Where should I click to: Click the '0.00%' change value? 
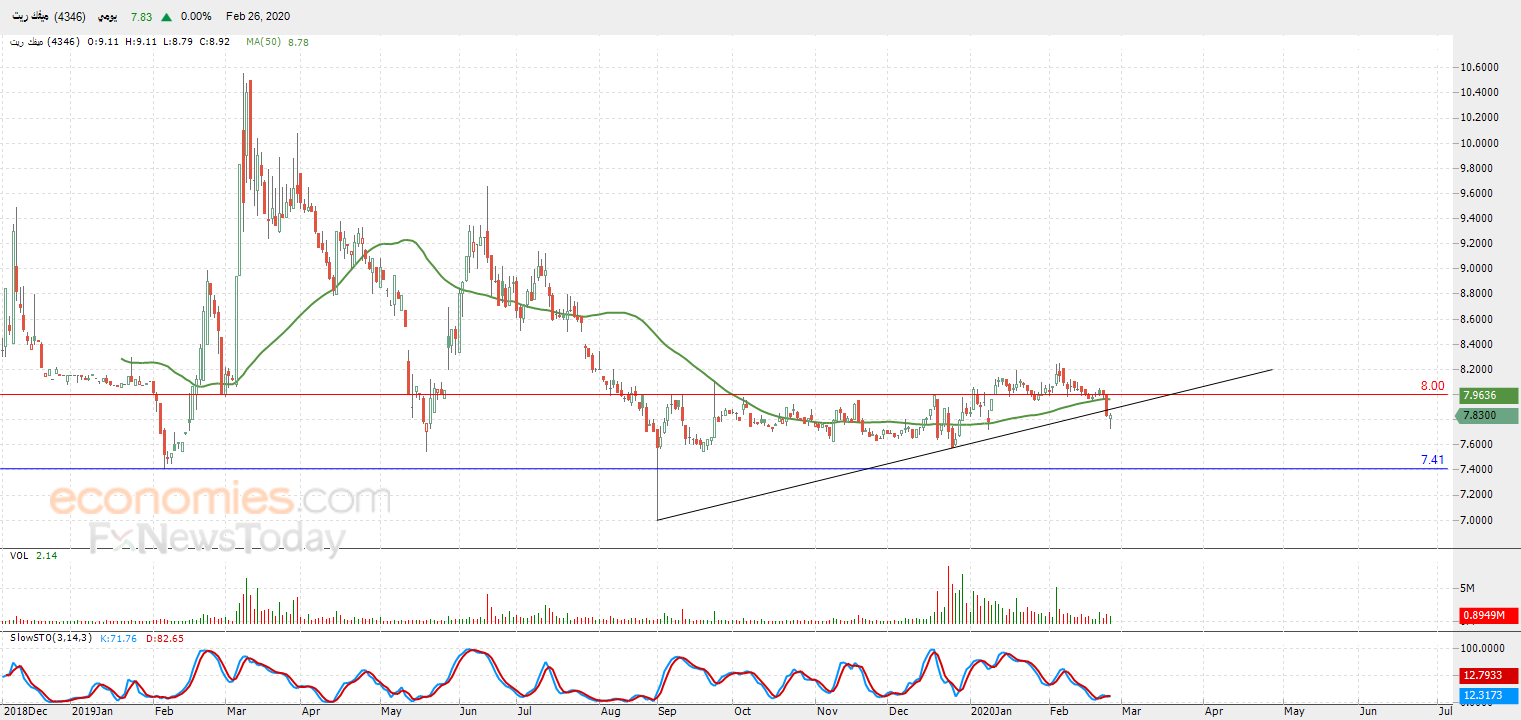pyautogui.click(x=196, y=17)
